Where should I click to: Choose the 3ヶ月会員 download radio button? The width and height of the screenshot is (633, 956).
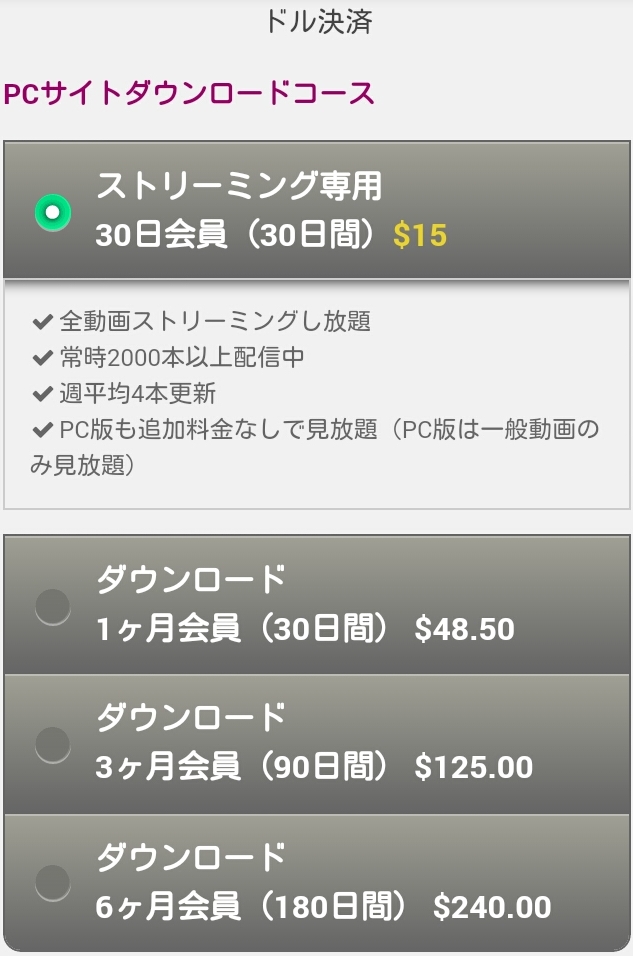[52, 744]
